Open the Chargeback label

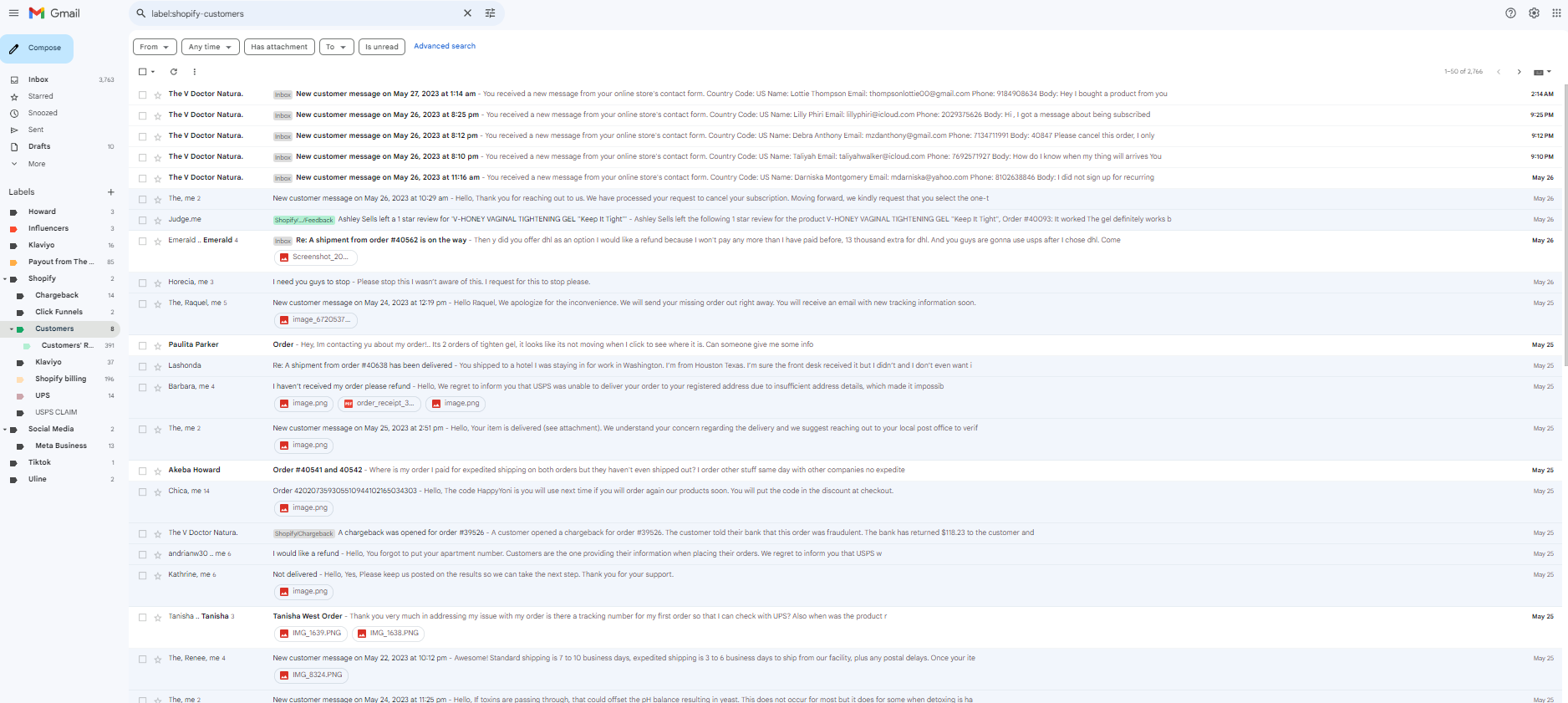point(57,295)
